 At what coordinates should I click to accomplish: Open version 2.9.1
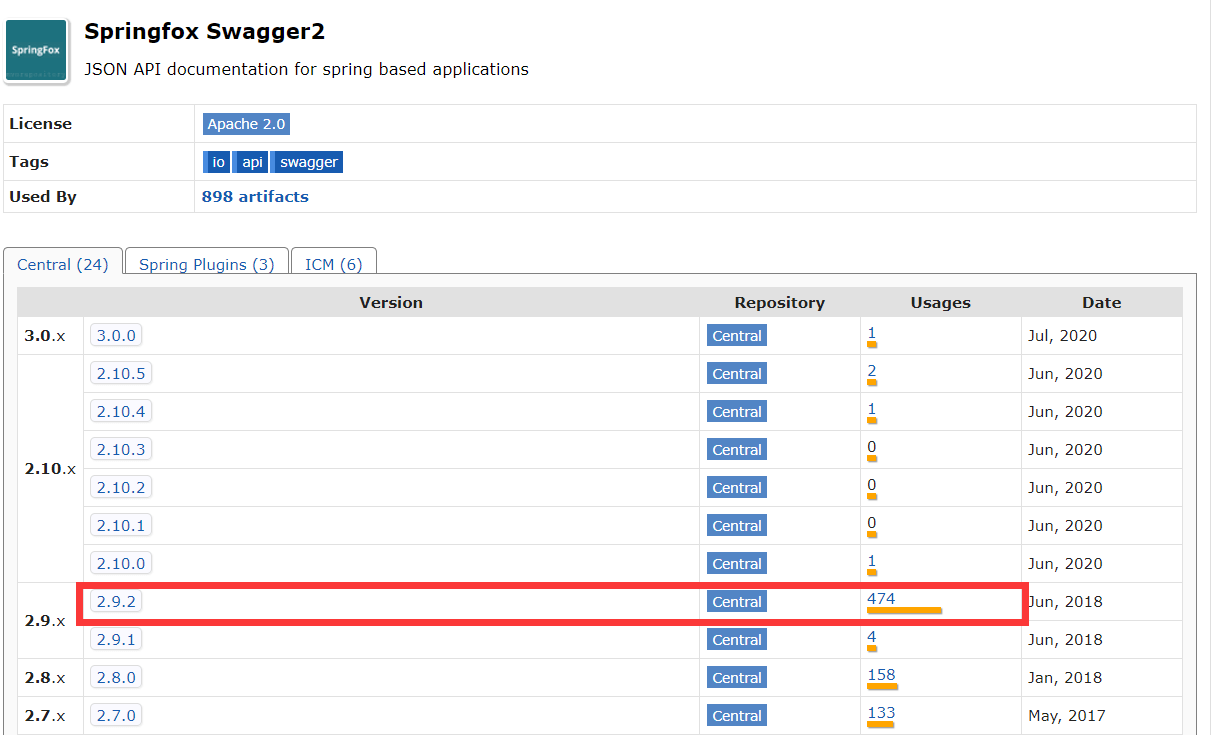coord(117,640)
